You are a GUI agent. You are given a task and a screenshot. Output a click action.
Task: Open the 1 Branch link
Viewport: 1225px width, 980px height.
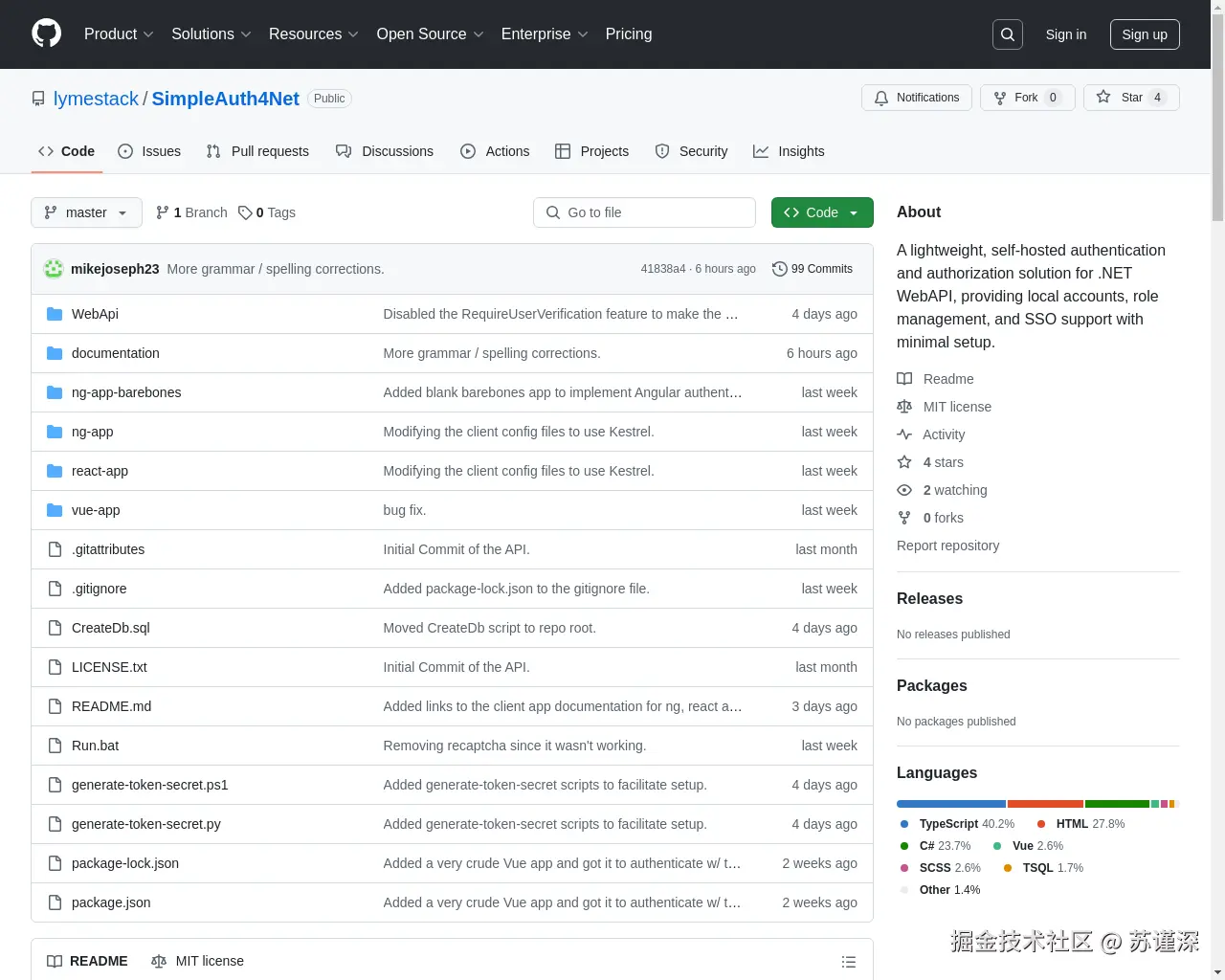(x=191, y=212)
